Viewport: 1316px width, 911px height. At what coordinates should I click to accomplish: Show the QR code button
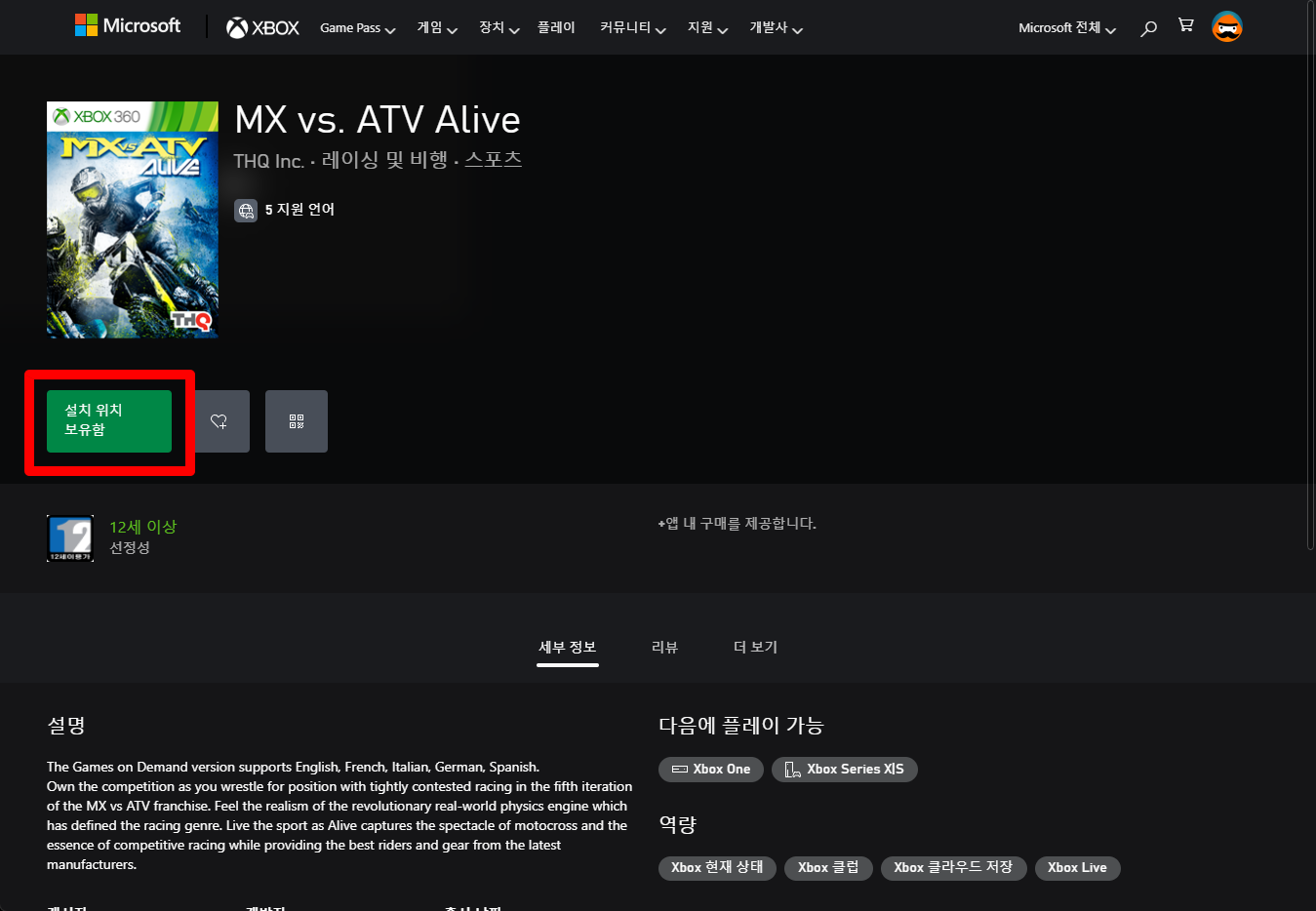click(297, 421)
